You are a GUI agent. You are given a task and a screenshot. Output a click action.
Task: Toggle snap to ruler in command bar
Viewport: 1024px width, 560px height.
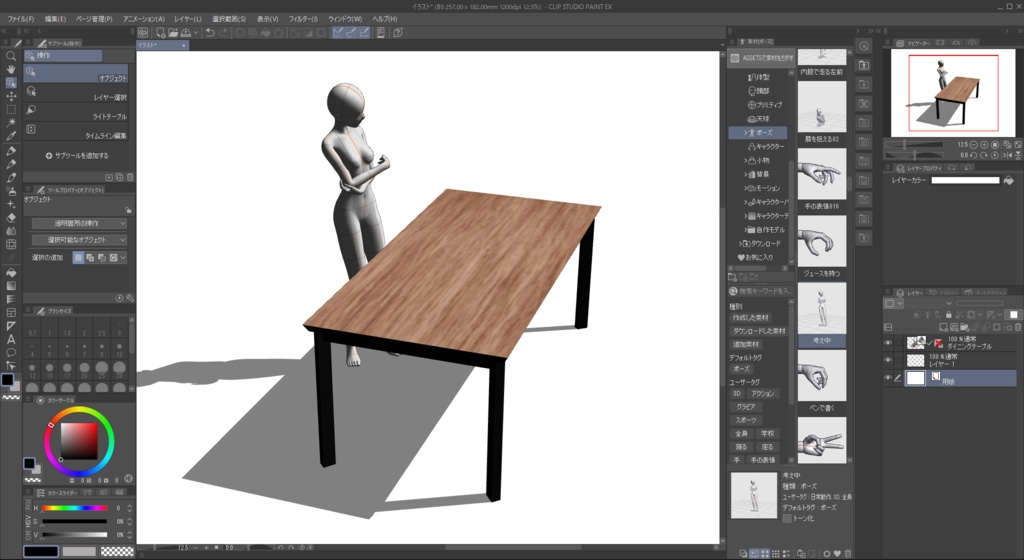(x=338, y=32)
